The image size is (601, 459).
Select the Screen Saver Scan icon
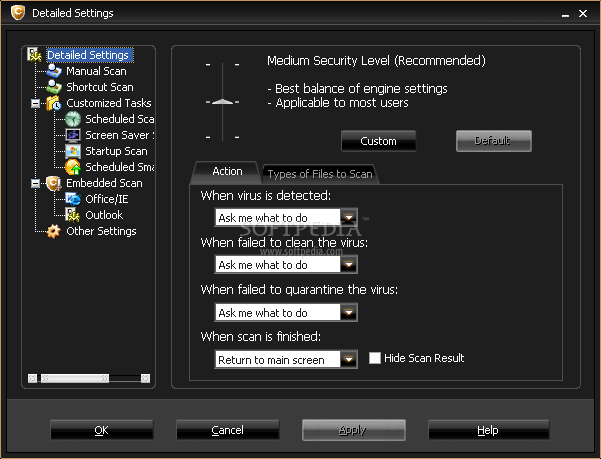pos(73,135)
